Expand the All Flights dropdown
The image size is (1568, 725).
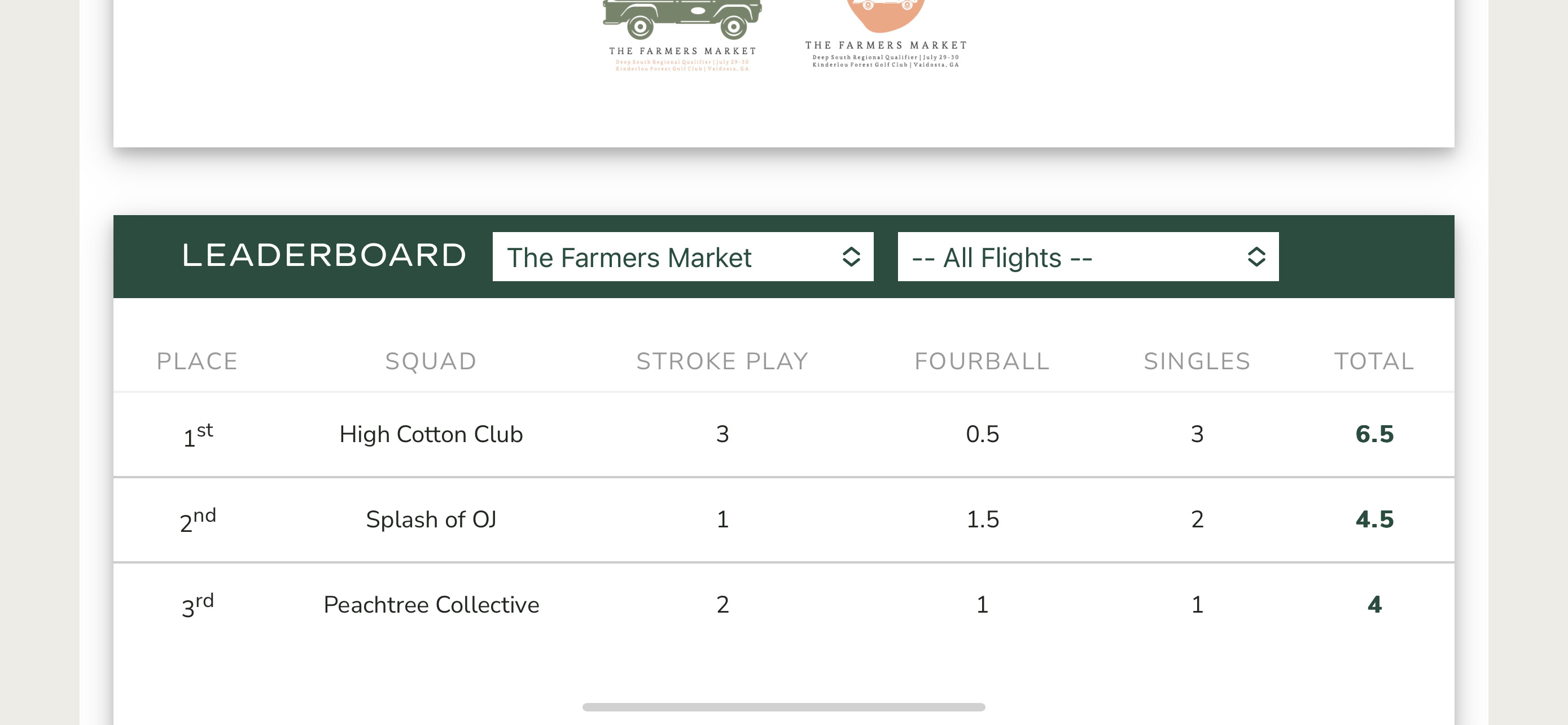(1087, 257)
